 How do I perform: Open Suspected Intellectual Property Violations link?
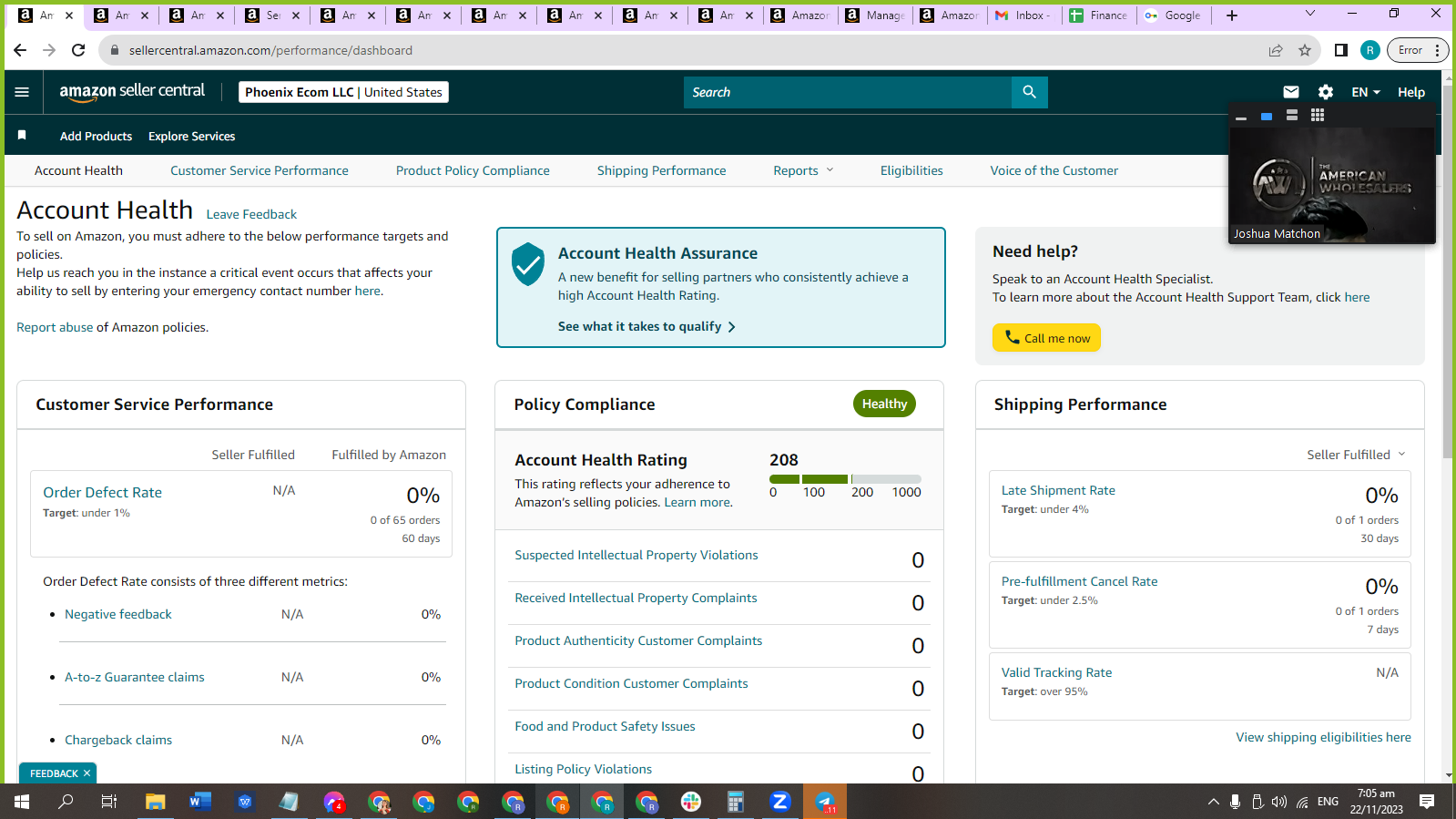(x=636, y=555)
